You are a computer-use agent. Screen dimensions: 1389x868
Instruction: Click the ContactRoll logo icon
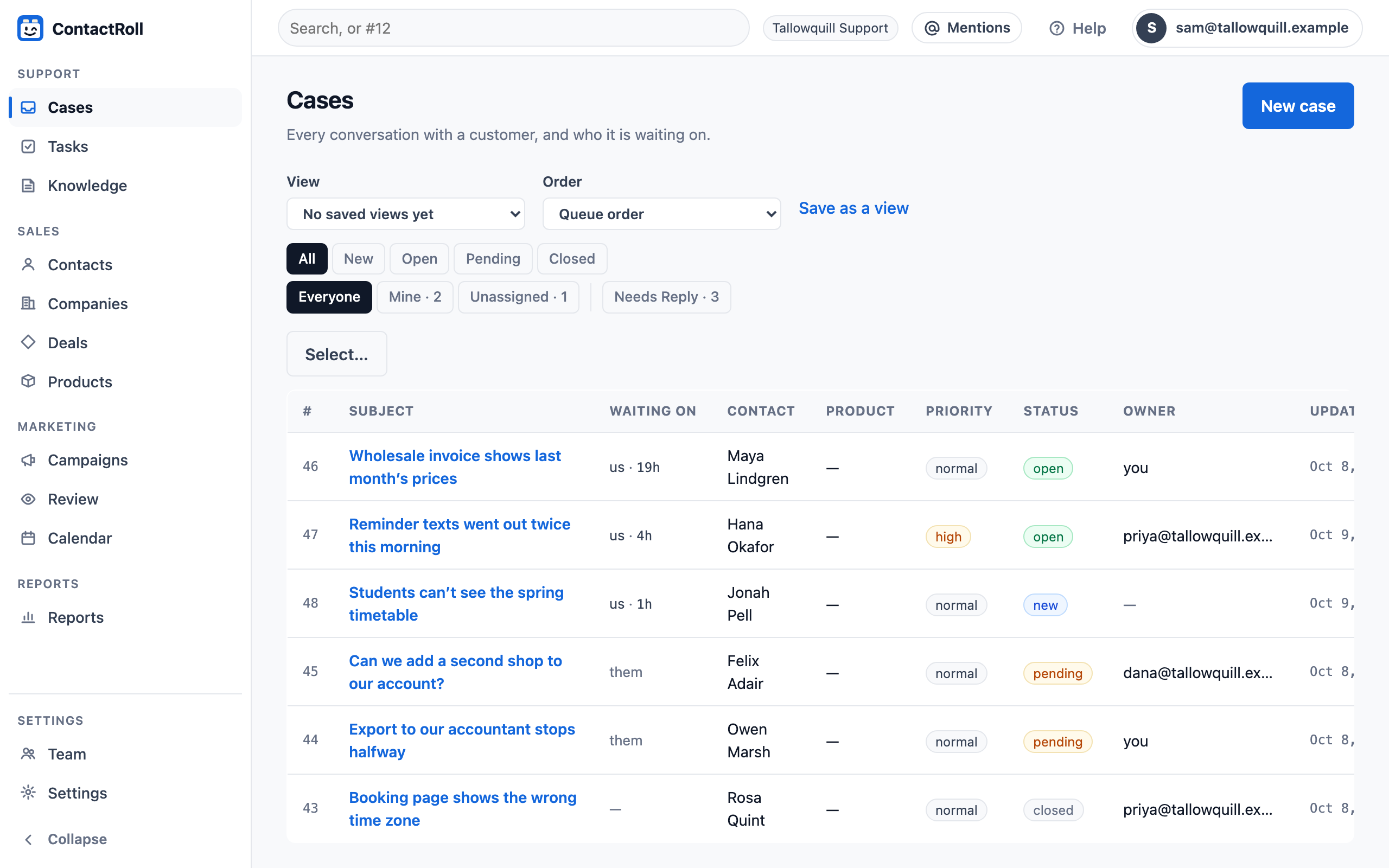click(x=30, y=28)
